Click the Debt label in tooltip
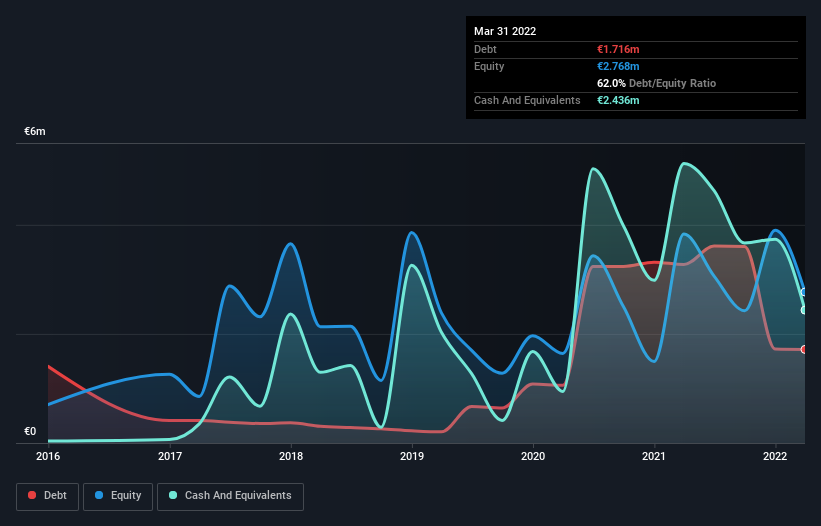This screenshot has width=821, height=526. click(485, 49)
